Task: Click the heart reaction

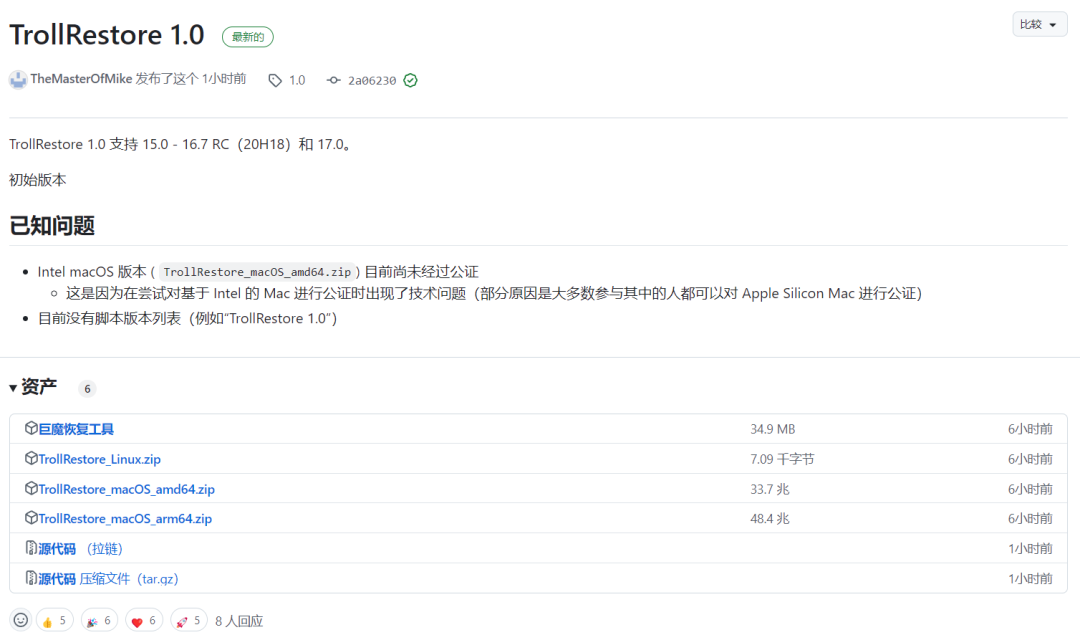Action: [x=144, y=621]
